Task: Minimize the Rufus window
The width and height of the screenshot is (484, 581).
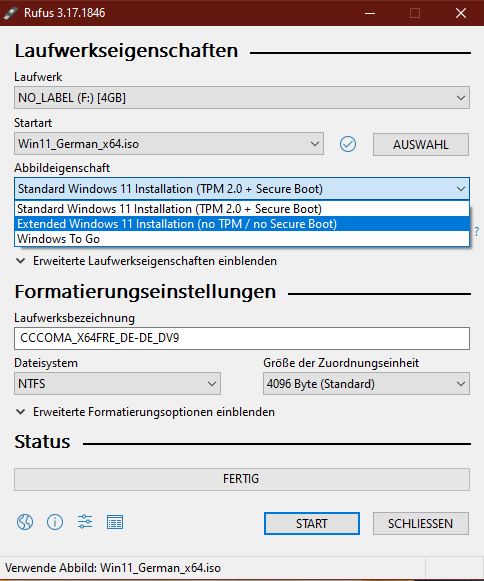Action: click(370, 13)
